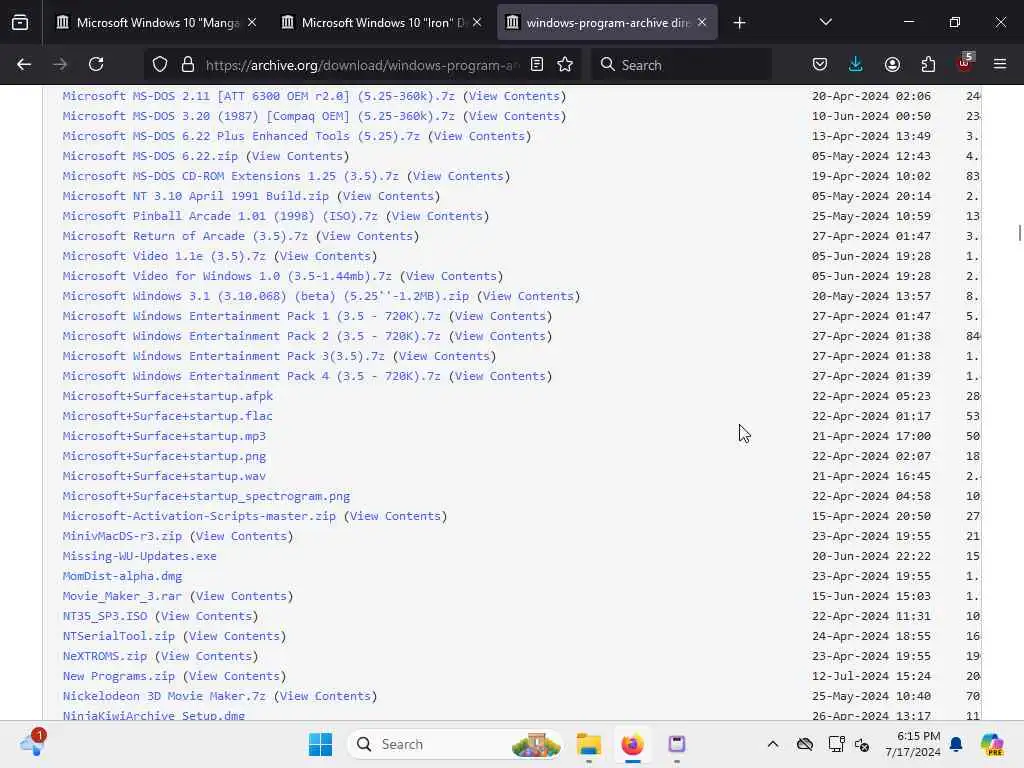1024x768 pixels.
Task: Open Windows Start menu
Action: coord(320,744)
